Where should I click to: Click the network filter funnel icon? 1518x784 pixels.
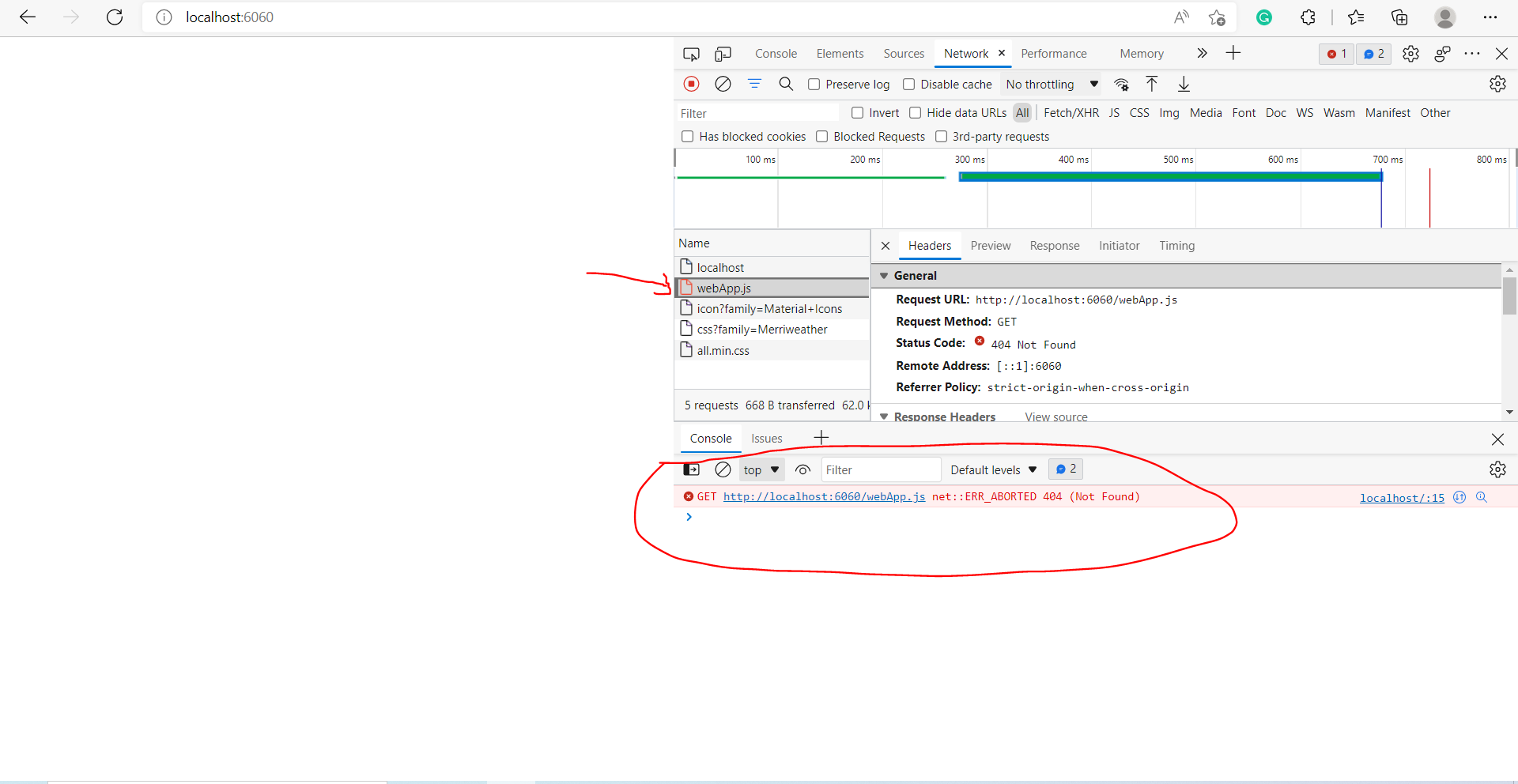point(754,84)
